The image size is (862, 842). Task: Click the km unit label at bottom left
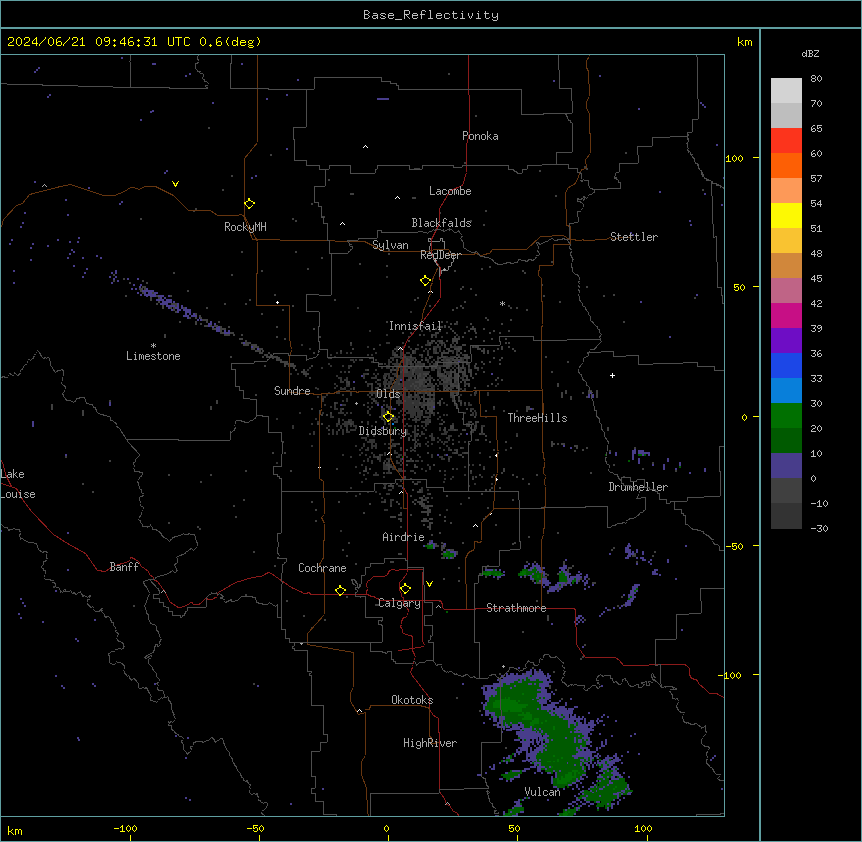click(15, 830)
